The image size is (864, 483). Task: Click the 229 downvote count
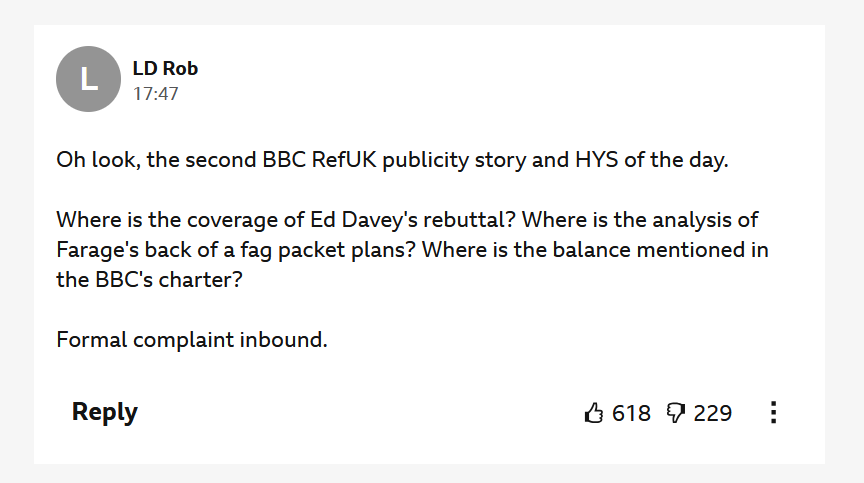point(712,413)
